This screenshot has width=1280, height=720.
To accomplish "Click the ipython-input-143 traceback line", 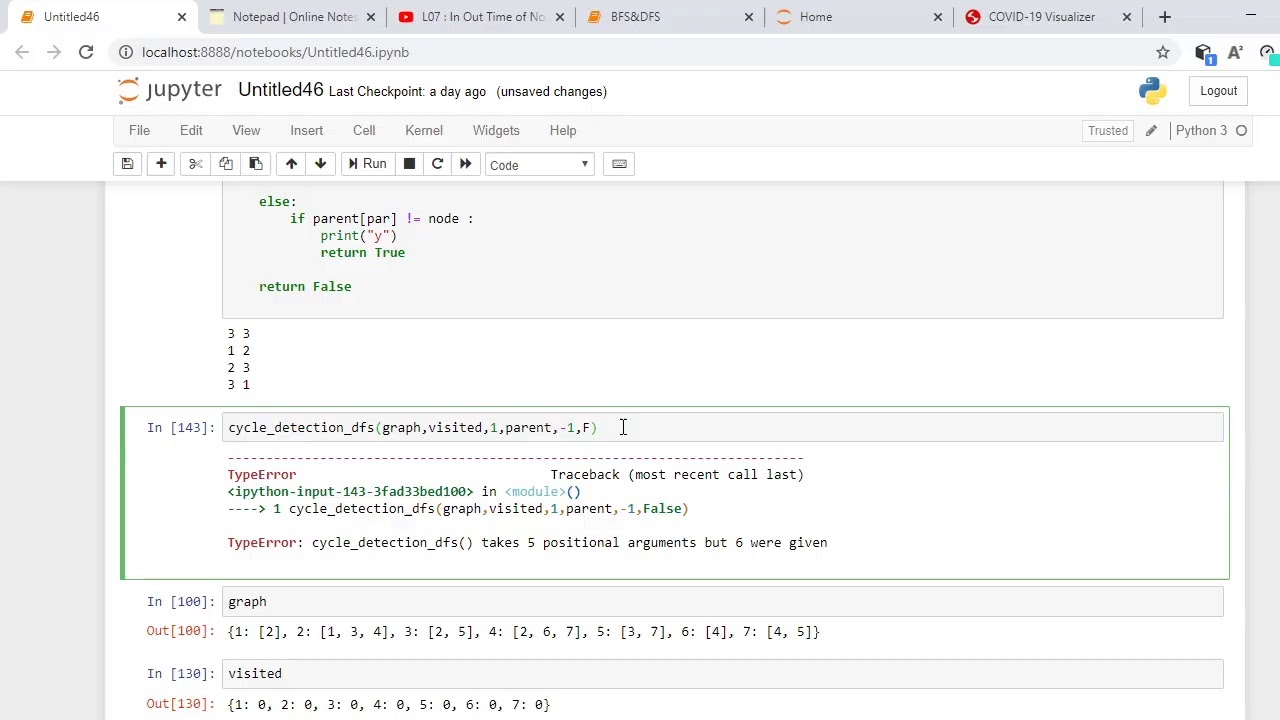I will (x=404, y=491).
